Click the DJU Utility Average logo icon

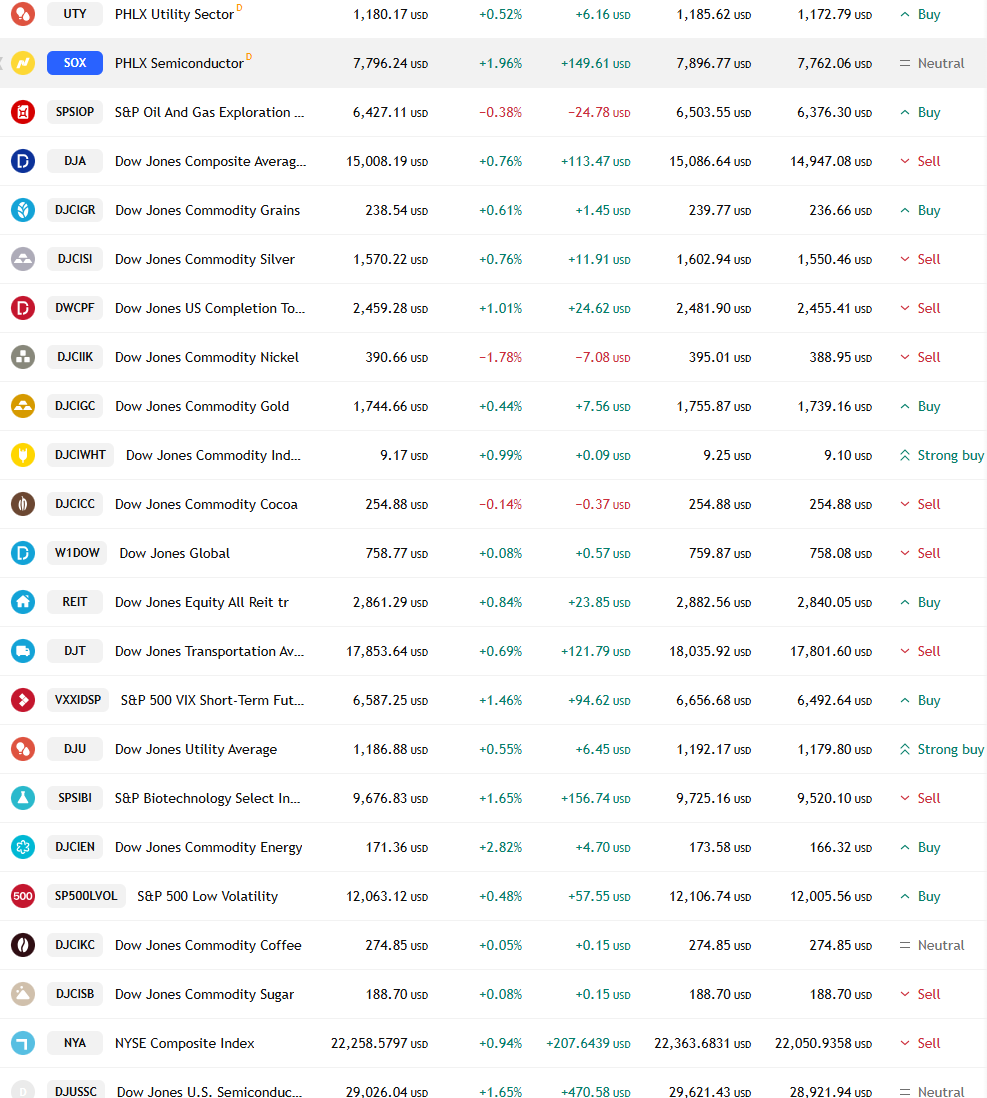pos(22,749)
